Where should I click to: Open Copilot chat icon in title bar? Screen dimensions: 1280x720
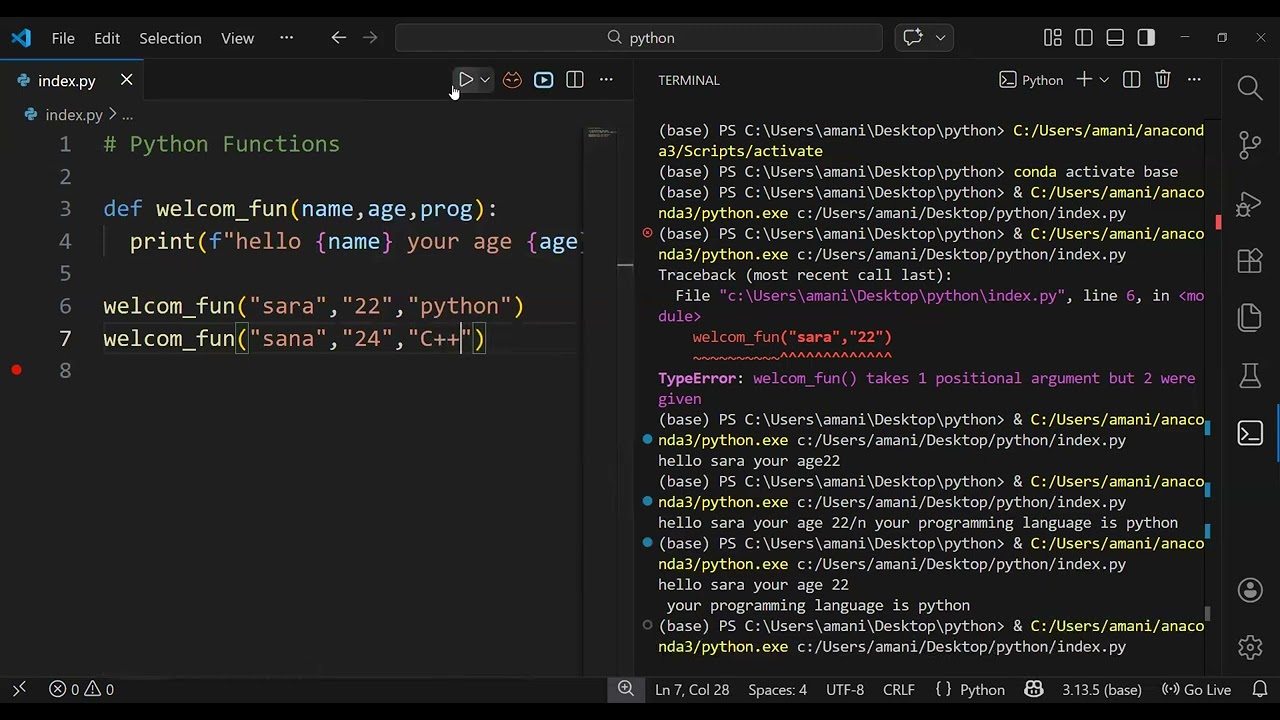[913, 38]
